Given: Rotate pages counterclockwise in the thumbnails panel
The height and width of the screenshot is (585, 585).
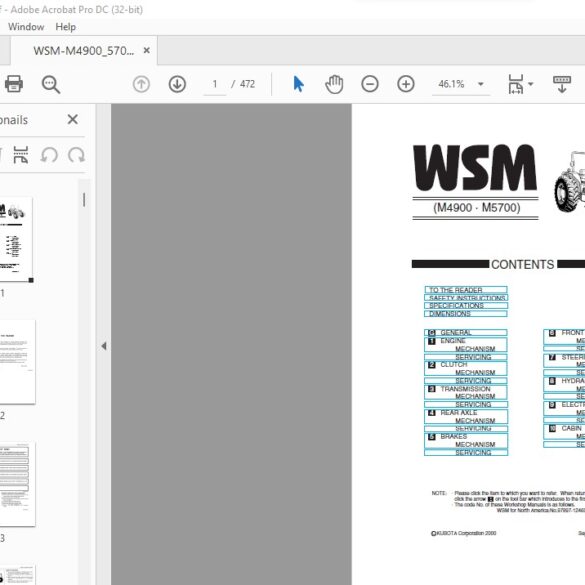Looking at the screenshot, I should [x=49, y=155].
